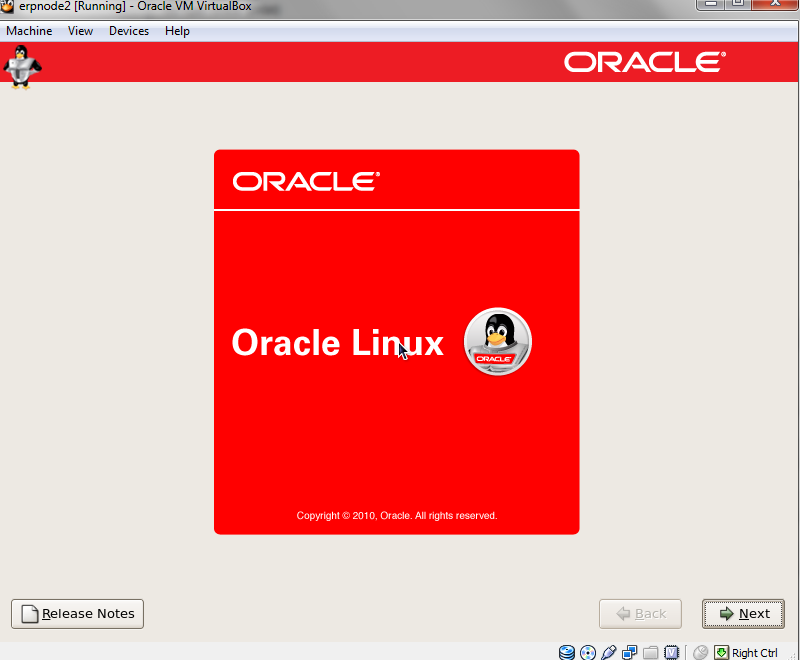Click the Oracle Linux penguin badge logo

[498, 342]
